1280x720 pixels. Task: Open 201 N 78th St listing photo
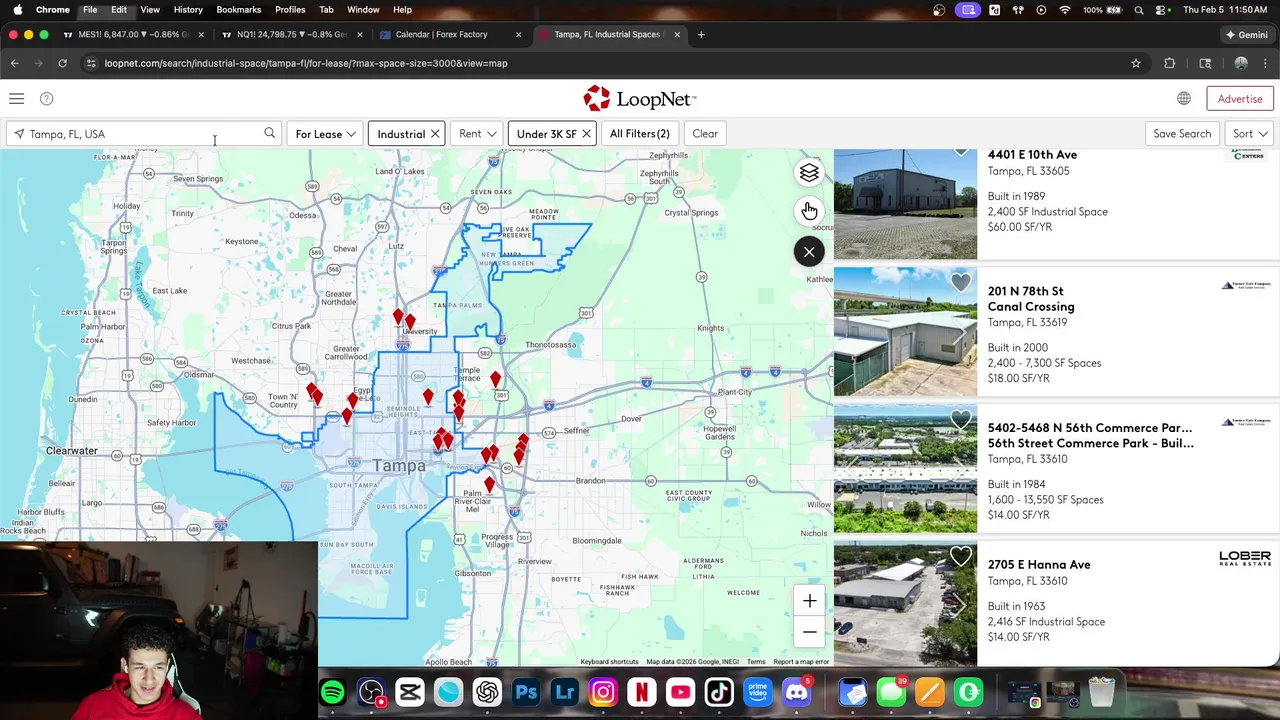click(905, 331)
